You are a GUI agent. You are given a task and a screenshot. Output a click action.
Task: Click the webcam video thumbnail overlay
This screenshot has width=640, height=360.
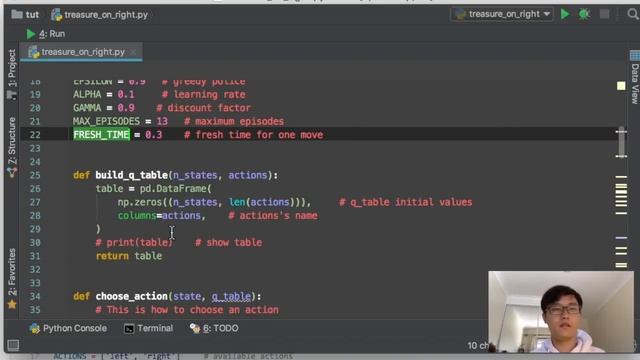(561, 312)
